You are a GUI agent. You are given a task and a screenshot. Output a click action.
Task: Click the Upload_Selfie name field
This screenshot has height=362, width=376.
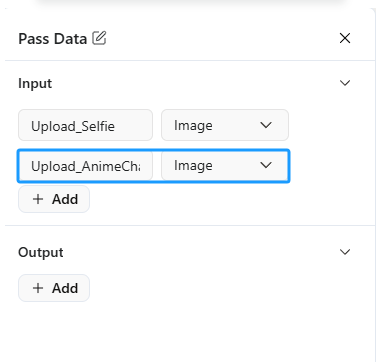[x=85, y=125]
